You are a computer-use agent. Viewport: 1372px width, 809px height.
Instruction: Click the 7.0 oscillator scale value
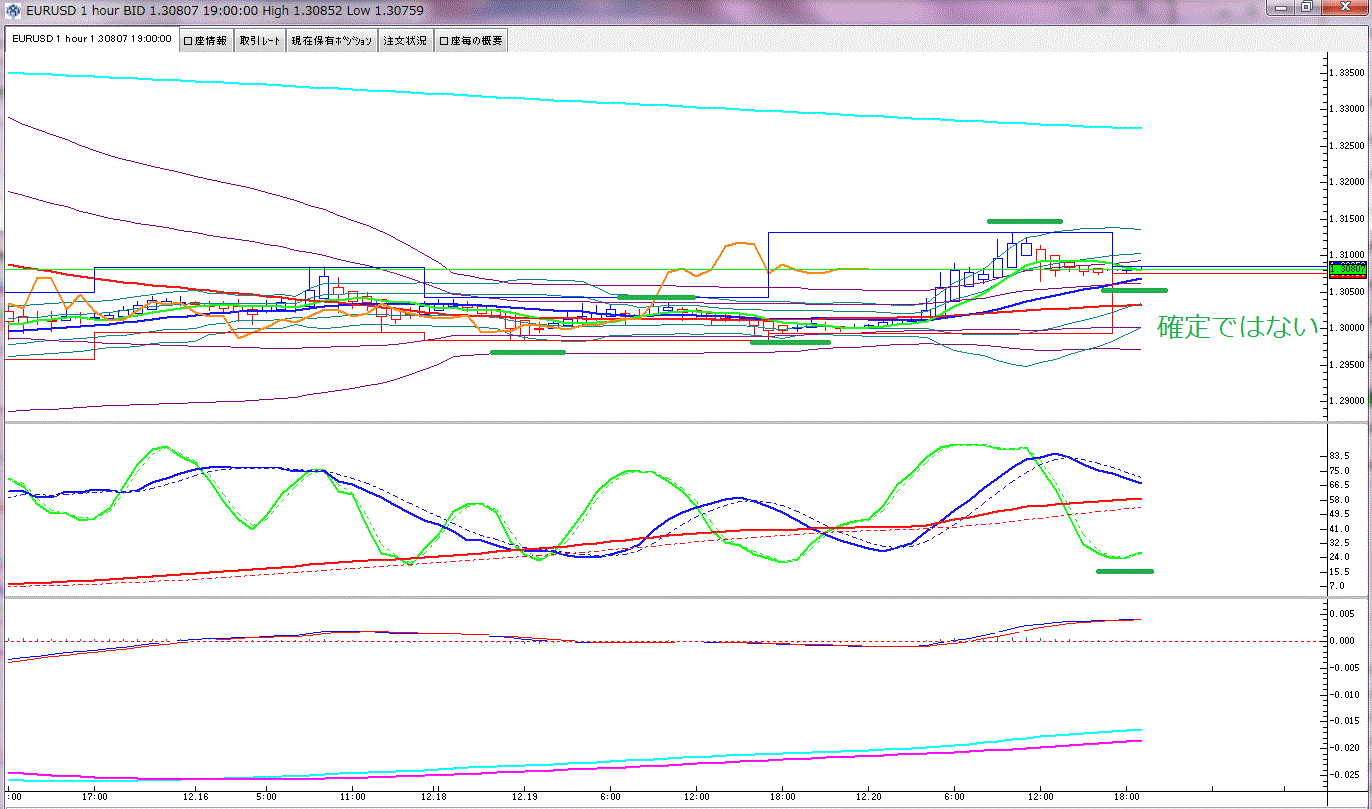click(x=1338, y=585)
